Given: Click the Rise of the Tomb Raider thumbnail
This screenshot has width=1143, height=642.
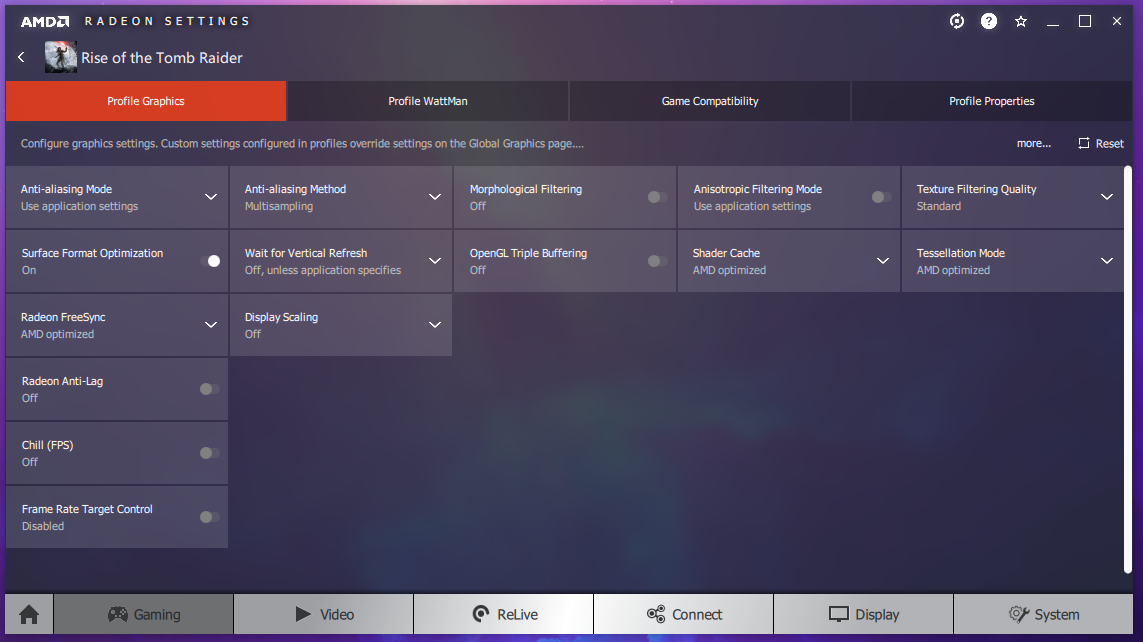Looking at the screenshot, I should click(x=61, y=57).
